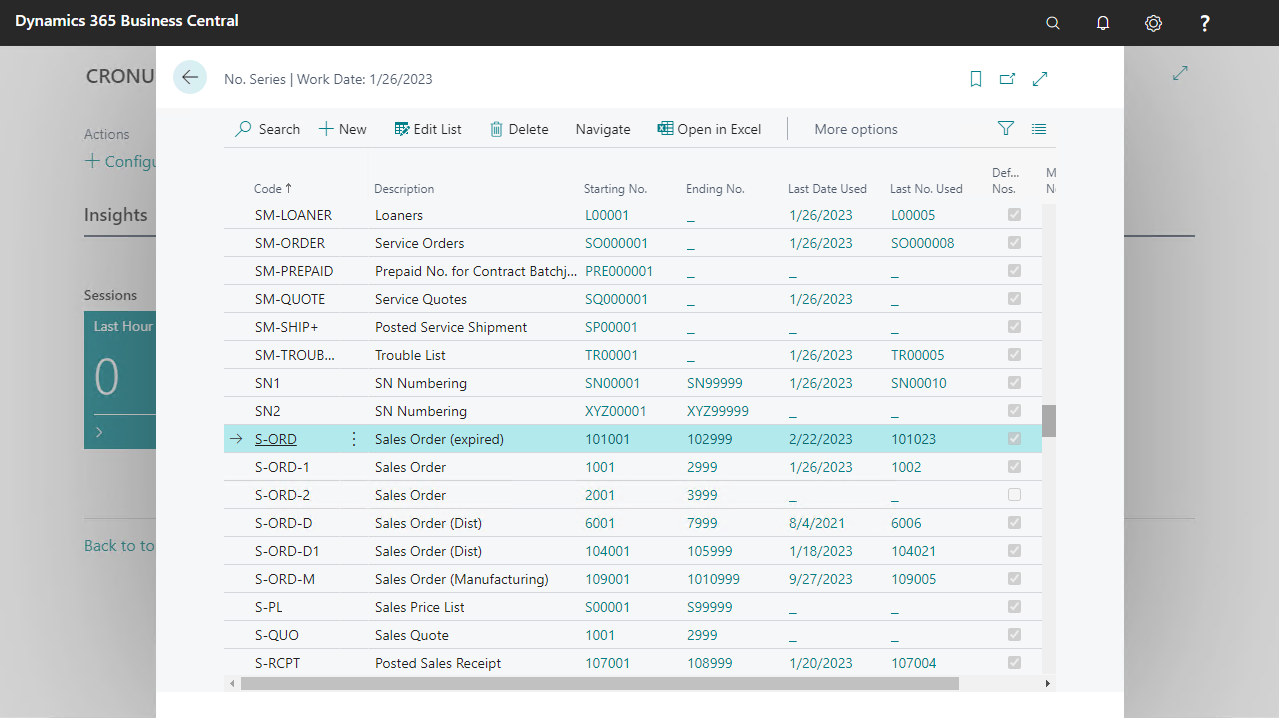Open in Excel

tap(709, 129)
